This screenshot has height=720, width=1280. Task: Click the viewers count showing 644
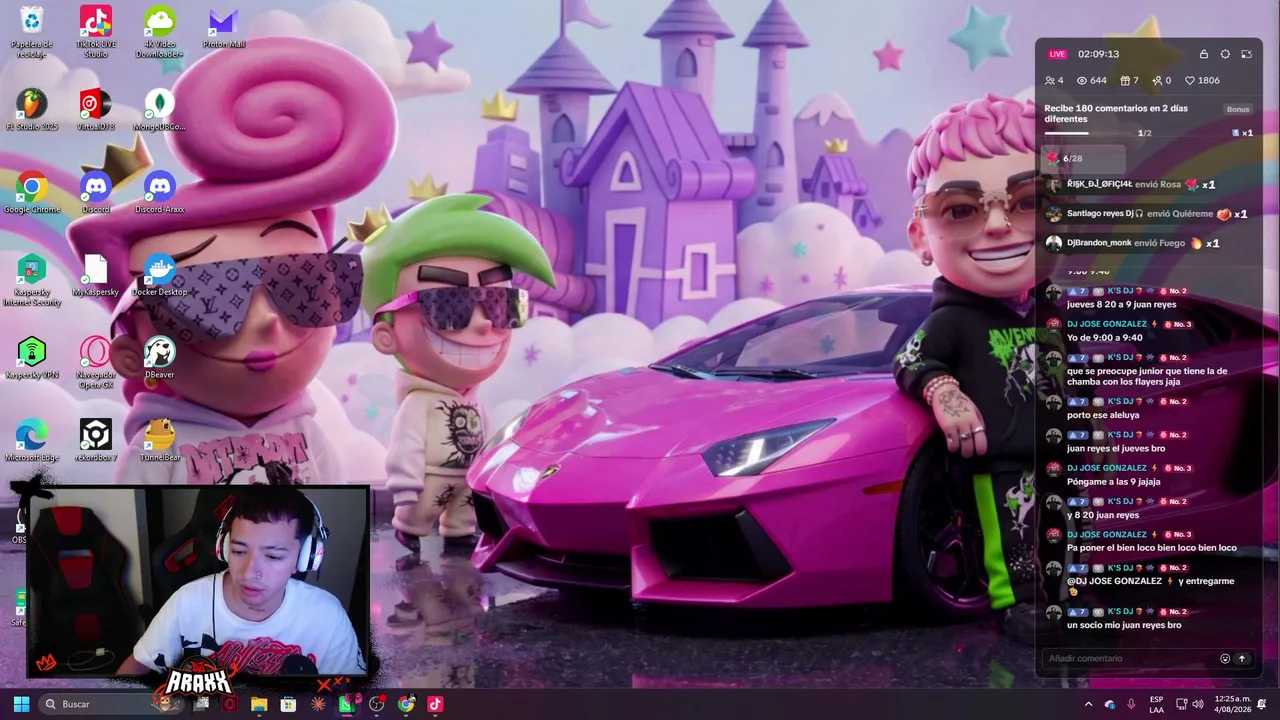click(1091, 81)
